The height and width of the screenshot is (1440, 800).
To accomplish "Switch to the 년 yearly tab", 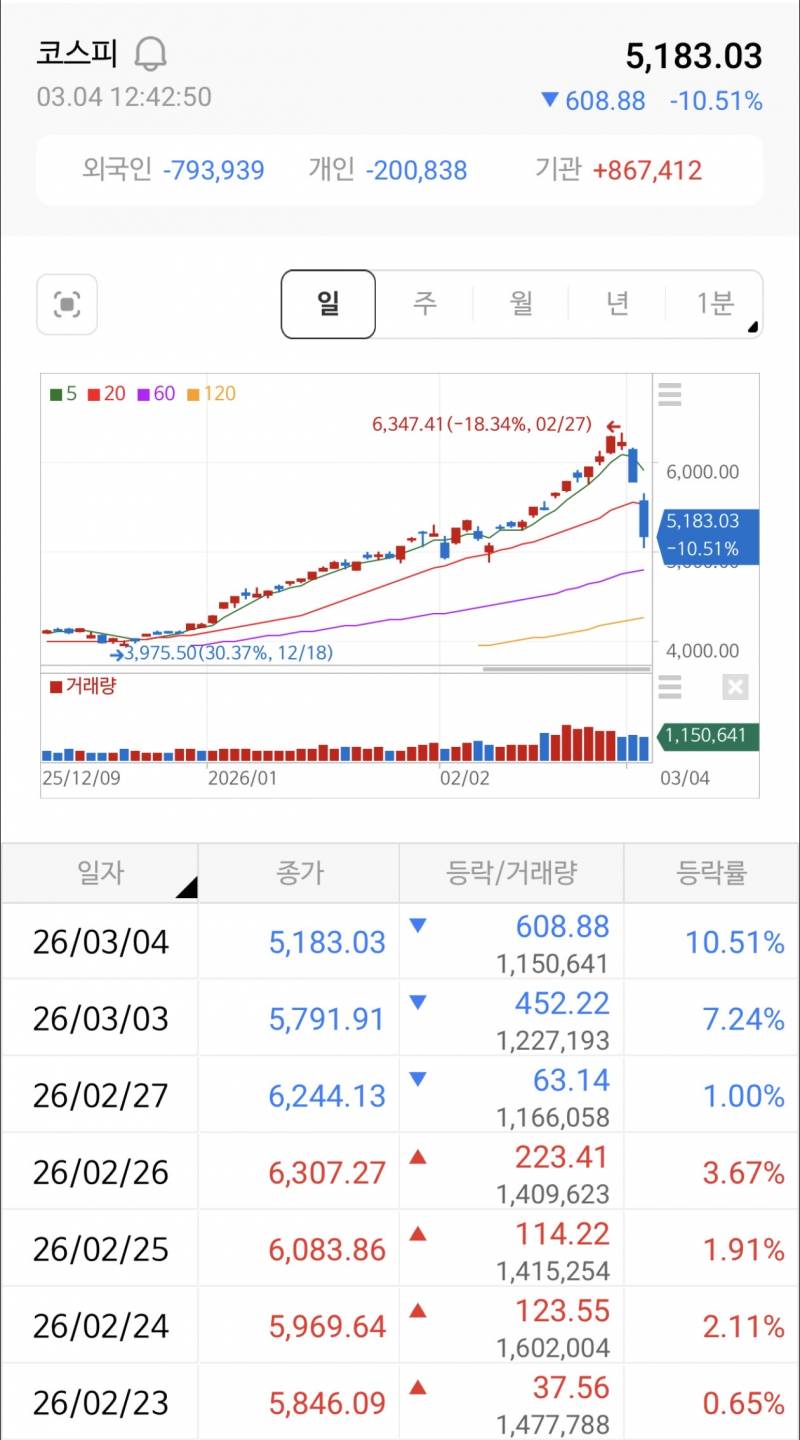I will [x=617, y=304].
